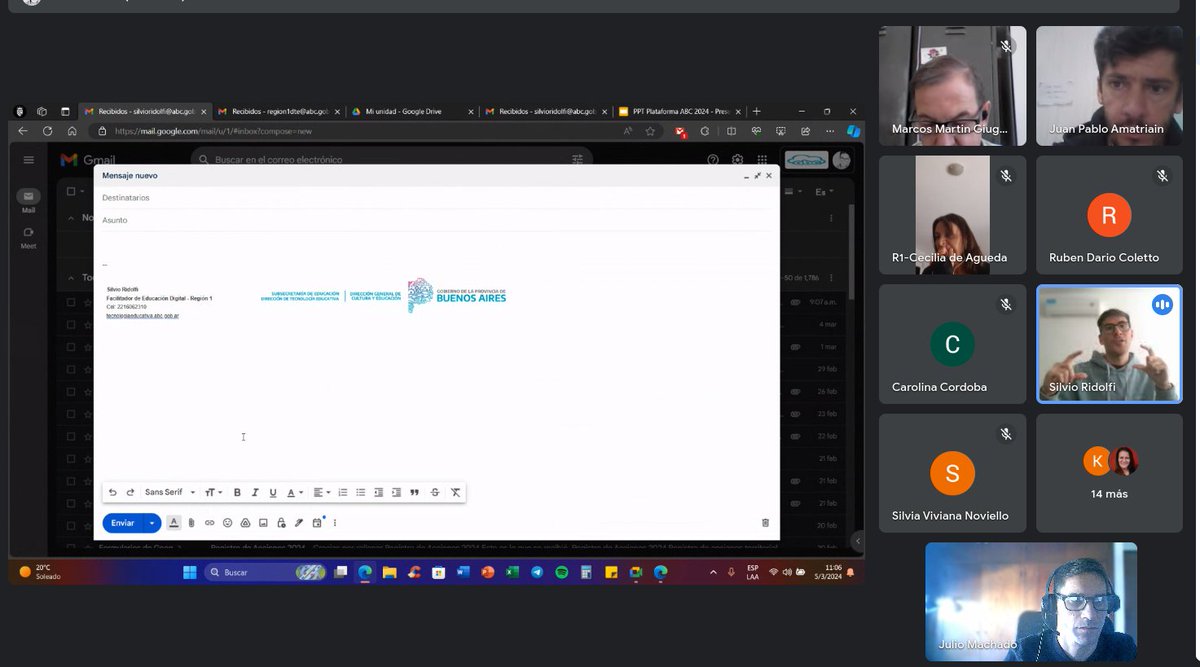
Task: Switch to the PPT Plataforma ABC 2024 tab
Action: (x=681, y=112)
